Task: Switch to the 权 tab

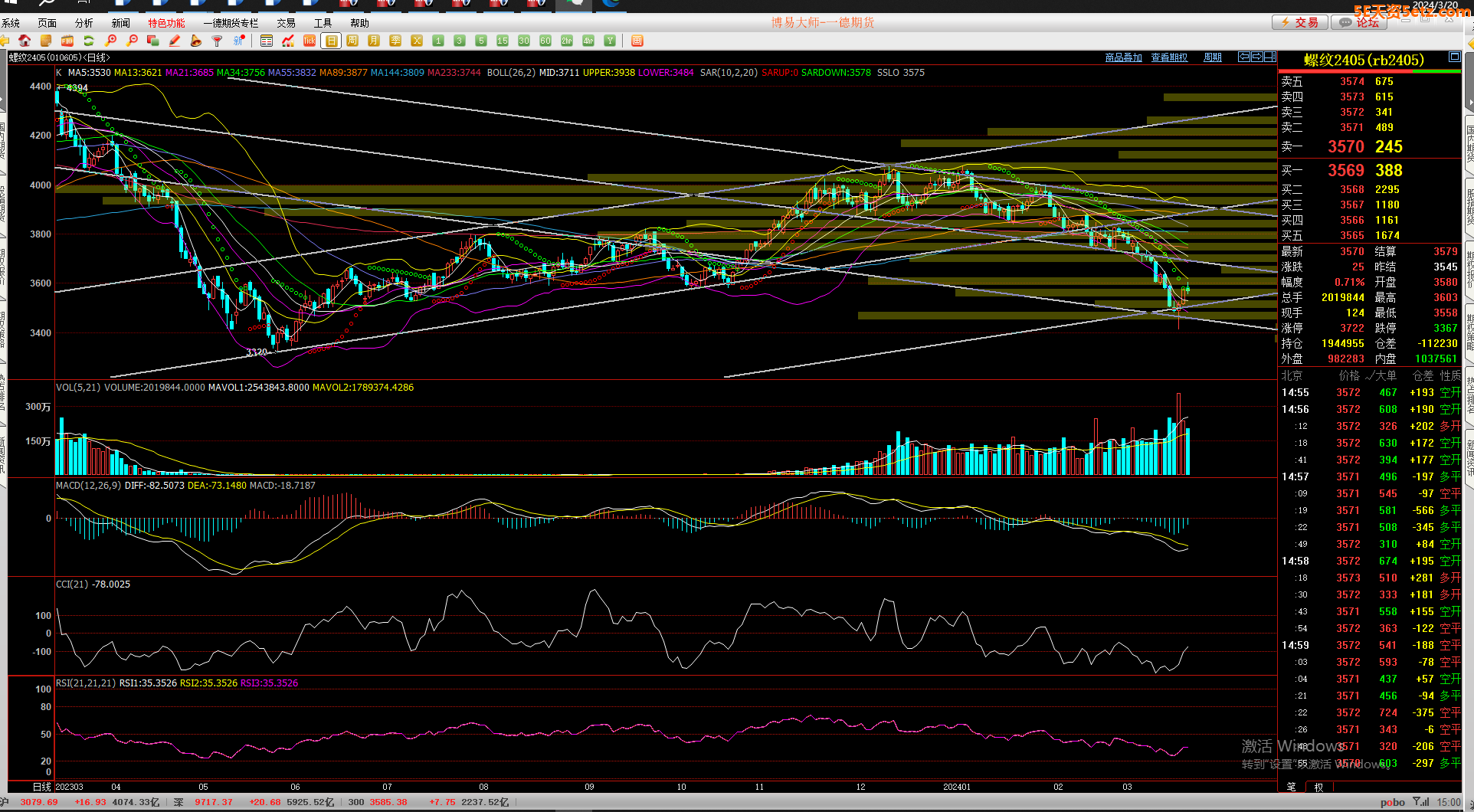Action: point(1318,787)
